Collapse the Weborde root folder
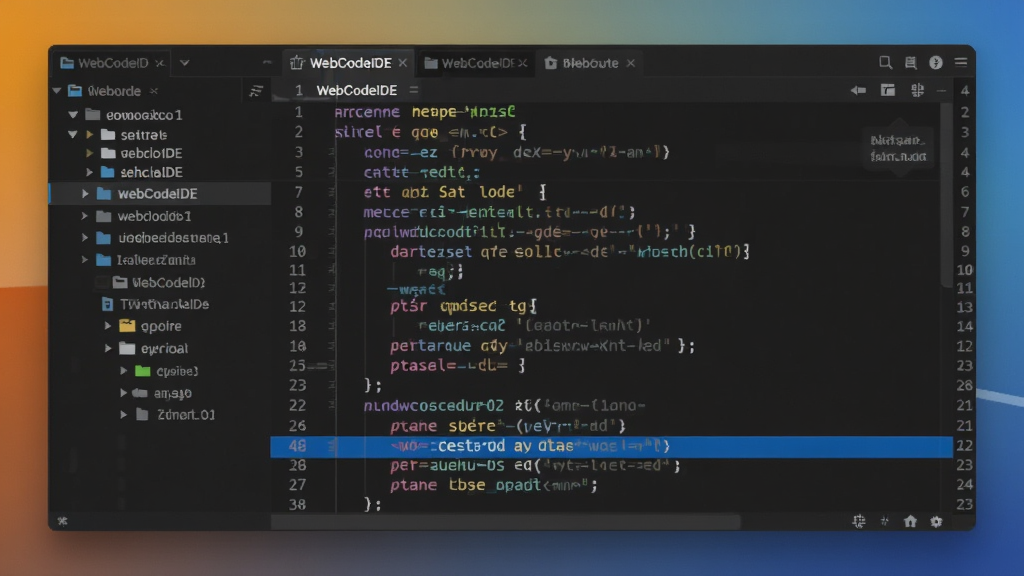 click(57, 91)
